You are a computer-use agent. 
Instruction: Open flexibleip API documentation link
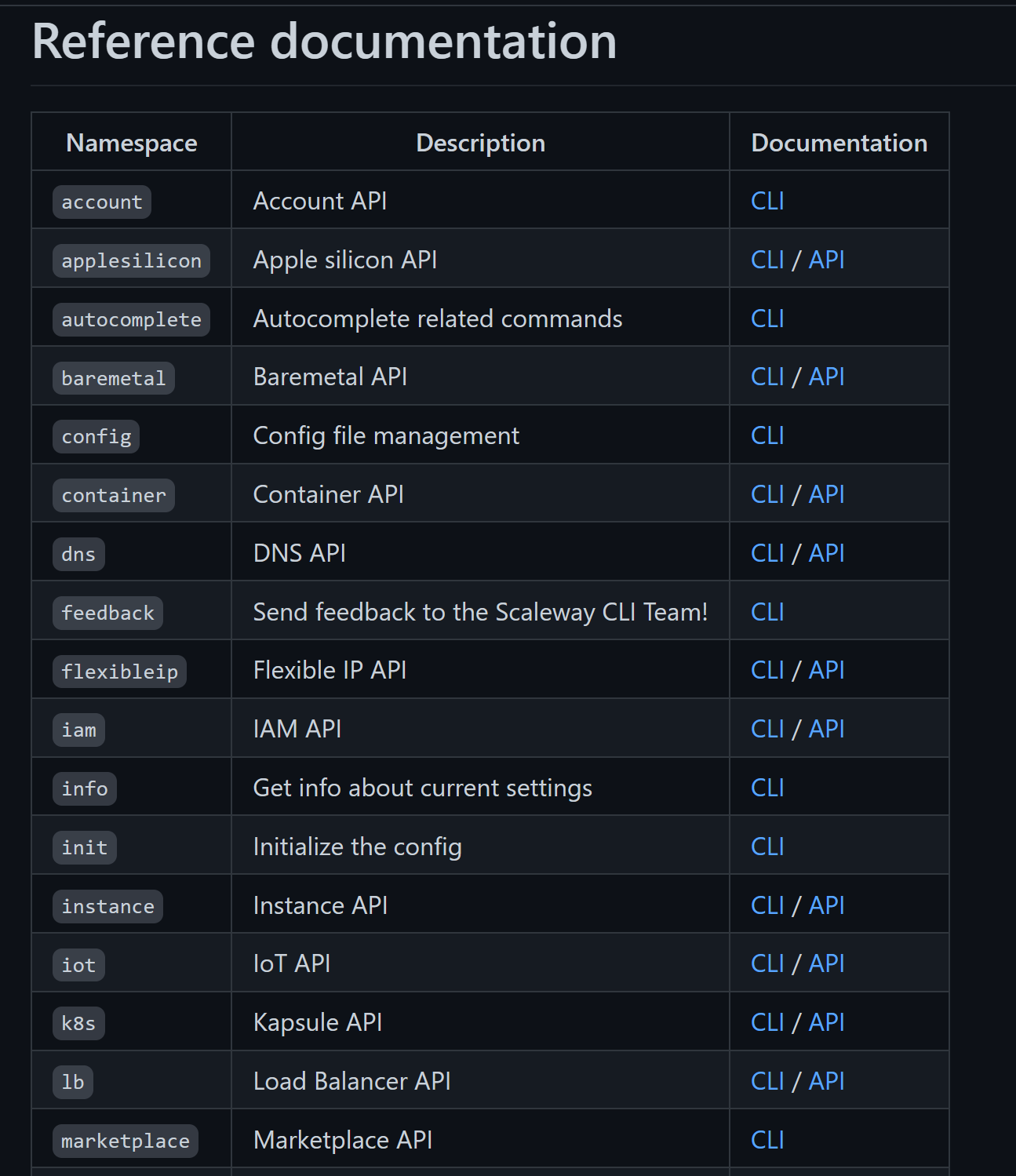(x=826, y=670)
